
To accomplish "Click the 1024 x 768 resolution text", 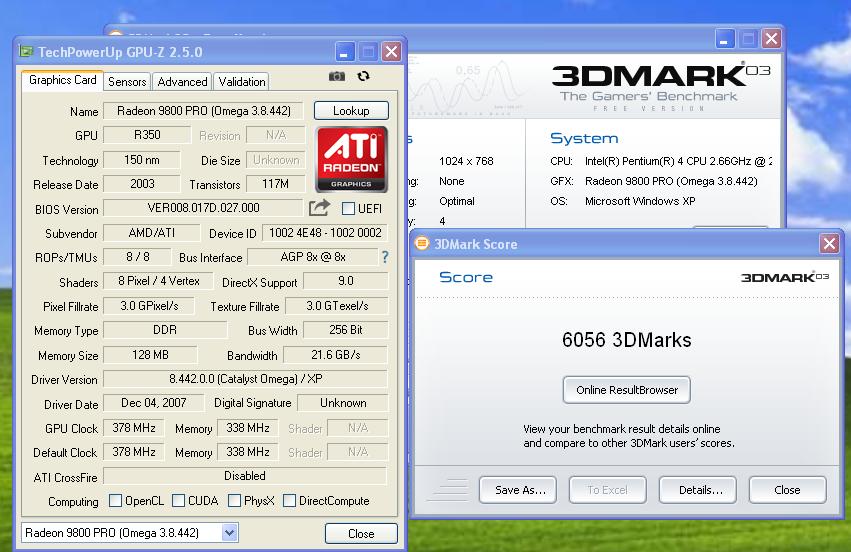I will [x=466, y=161].
